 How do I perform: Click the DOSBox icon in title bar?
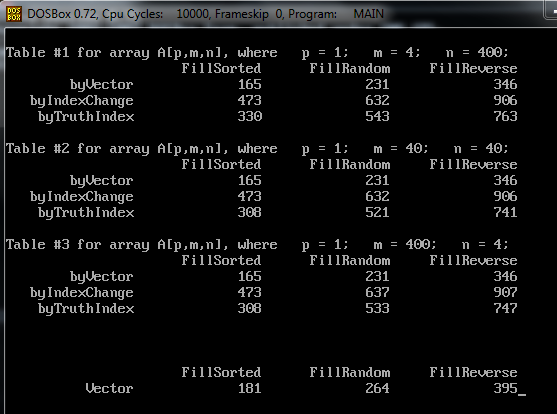pos(14,14)
